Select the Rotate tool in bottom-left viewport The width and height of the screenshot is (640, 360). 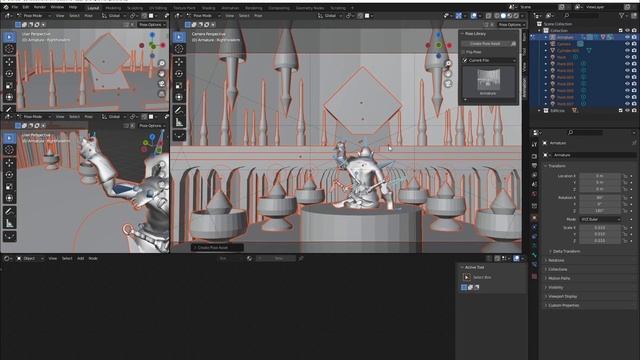pyautogui.click(x=9, y=175)
